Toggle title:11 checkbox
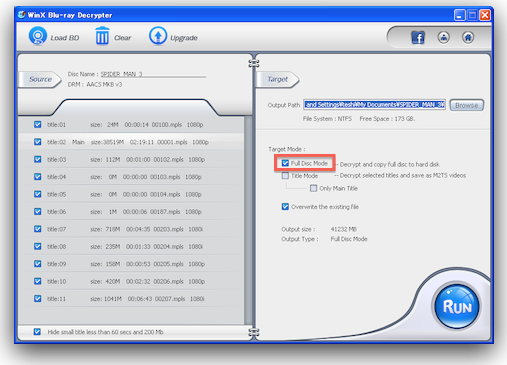507x365 pixels. [38, 298]
